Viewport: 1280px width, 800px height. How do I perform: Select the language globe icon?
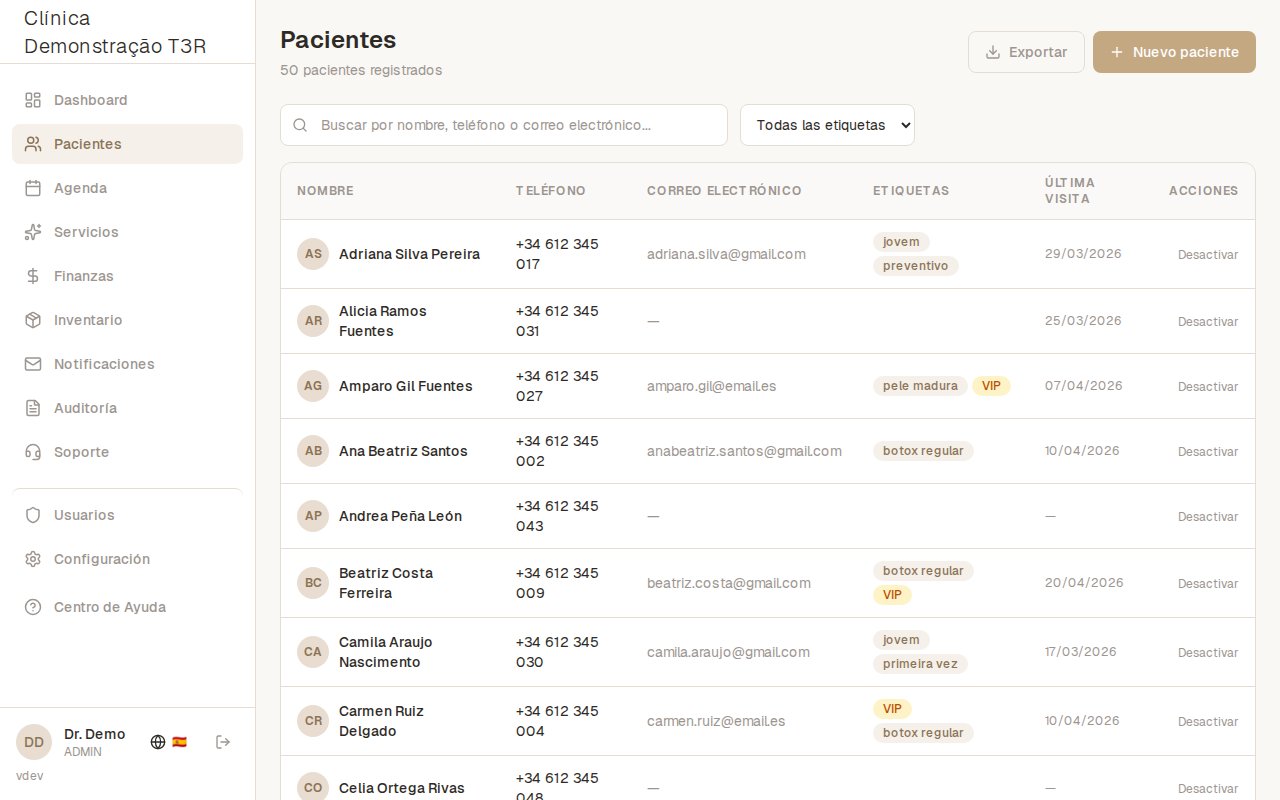click(157, 742)
